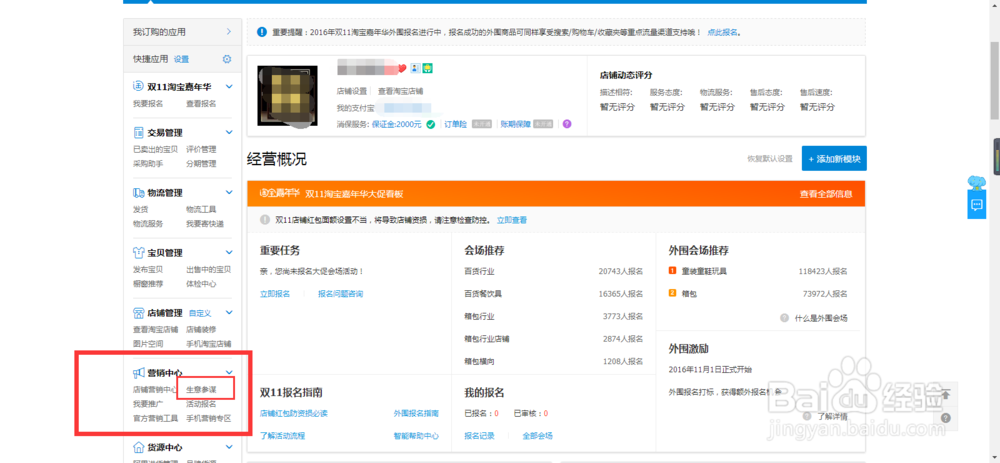
Task: Click green checkmark next to 保证金
Action: point(431,124)
